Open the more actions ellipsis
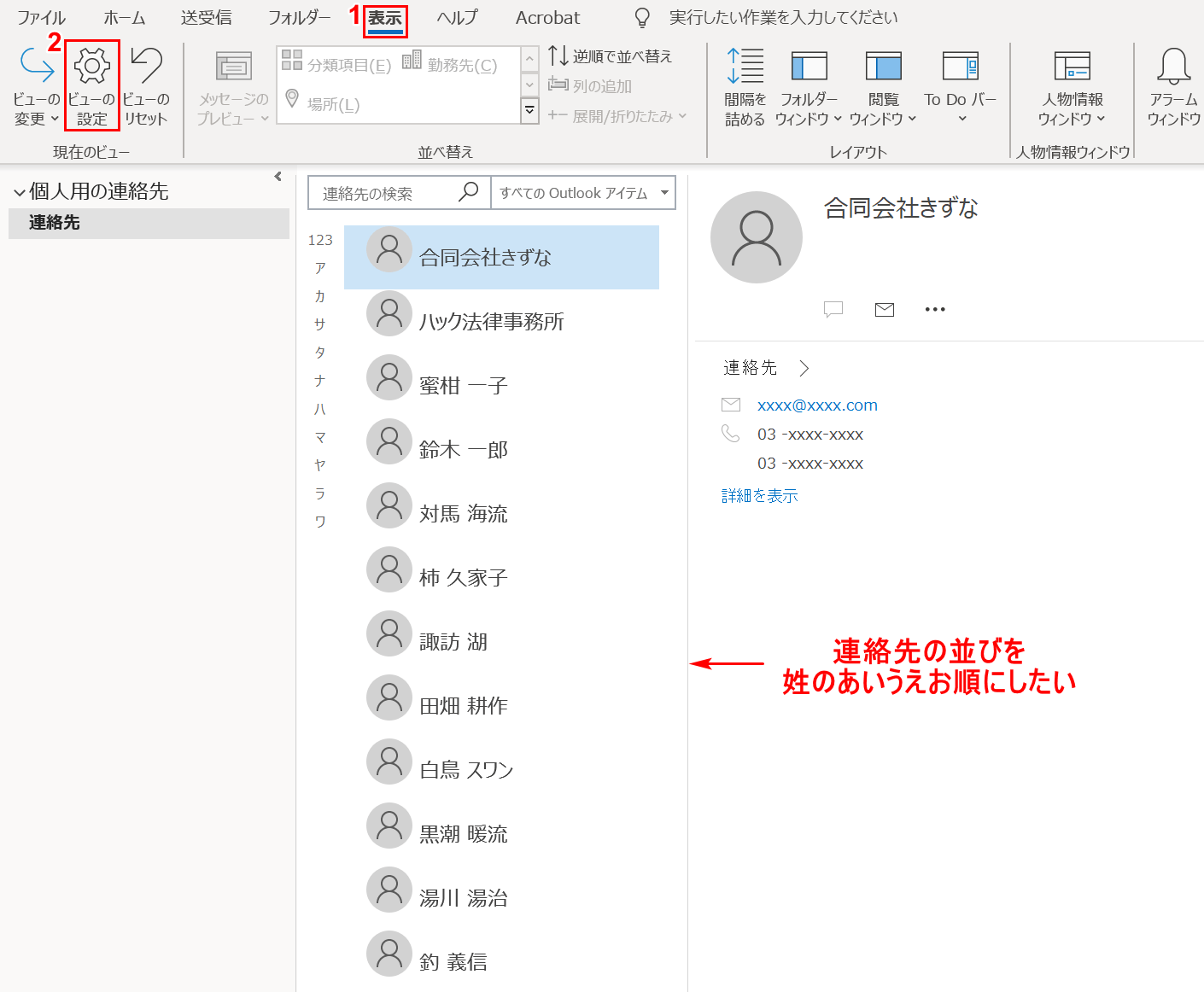 (935, 309)
